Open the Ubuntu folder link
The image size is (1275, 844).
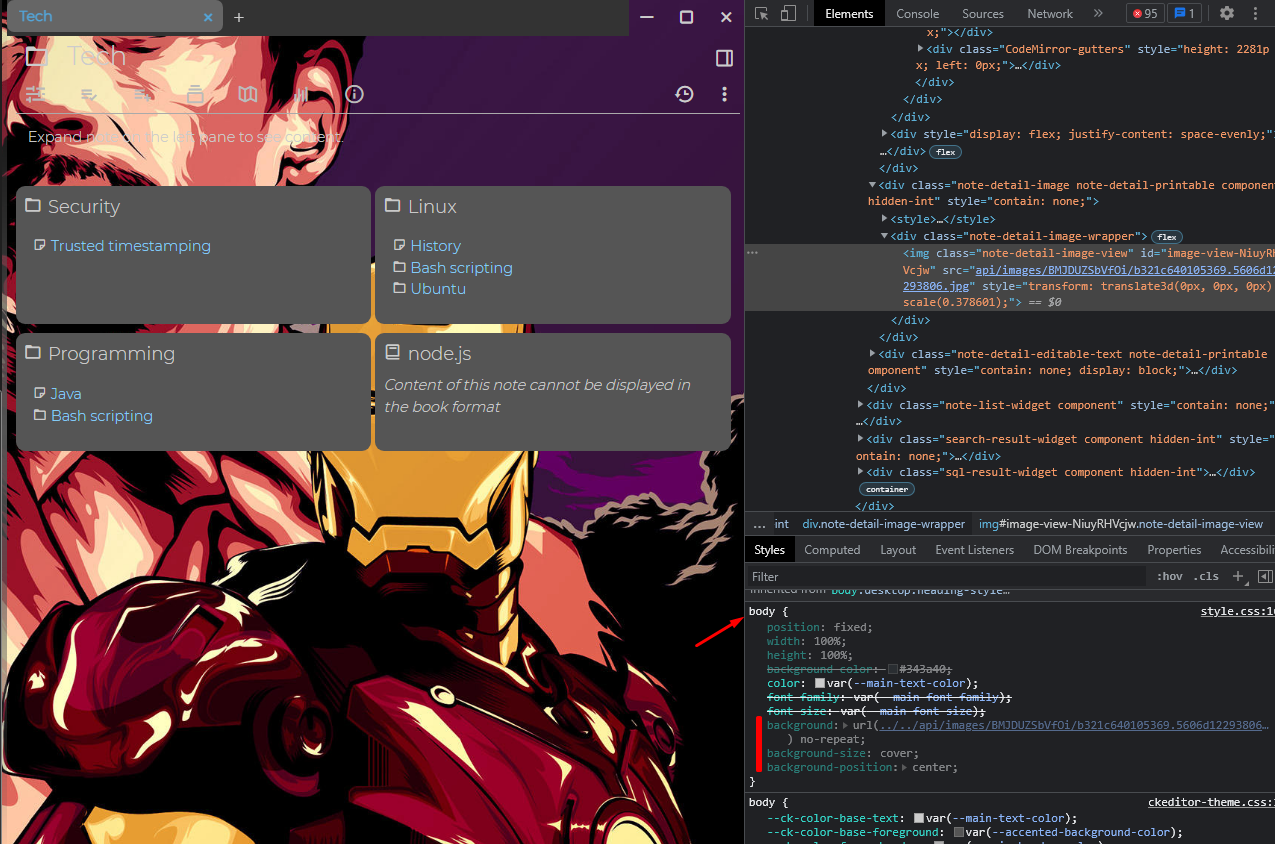(x=438, y=289)
